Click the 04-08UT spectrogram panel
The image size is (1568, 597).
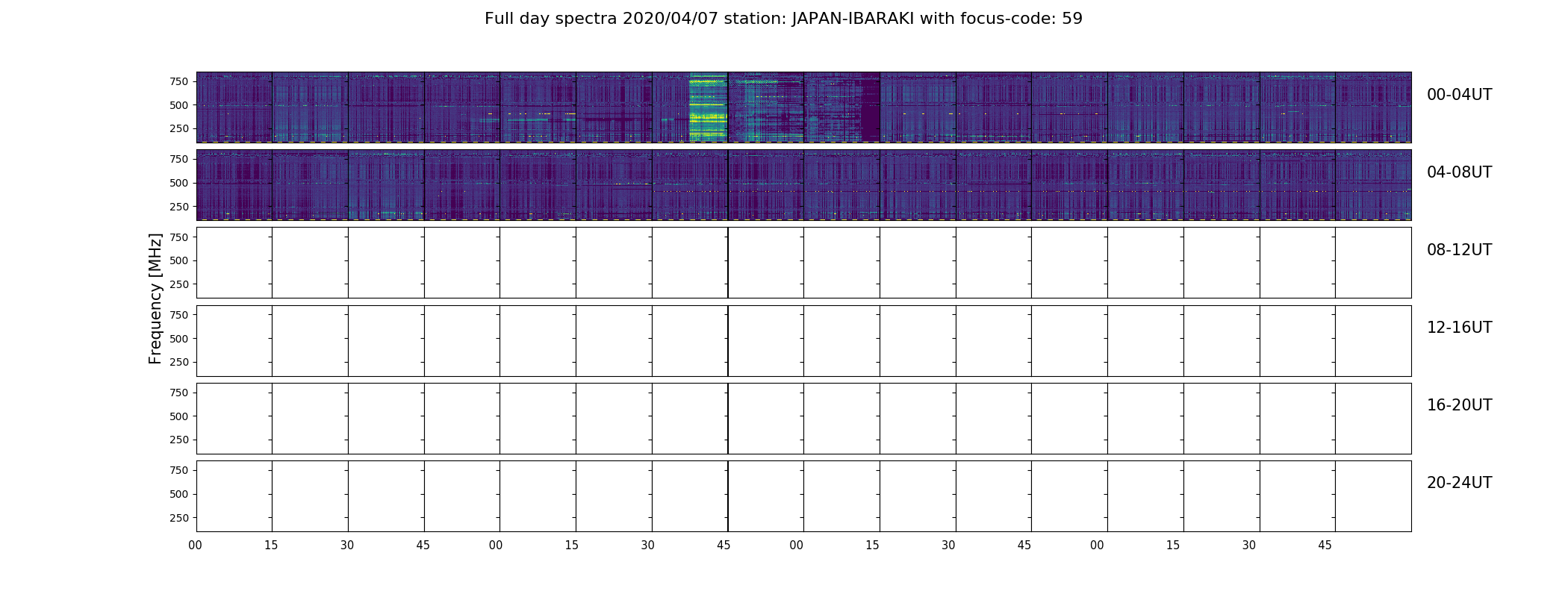(x=803, y=185)
